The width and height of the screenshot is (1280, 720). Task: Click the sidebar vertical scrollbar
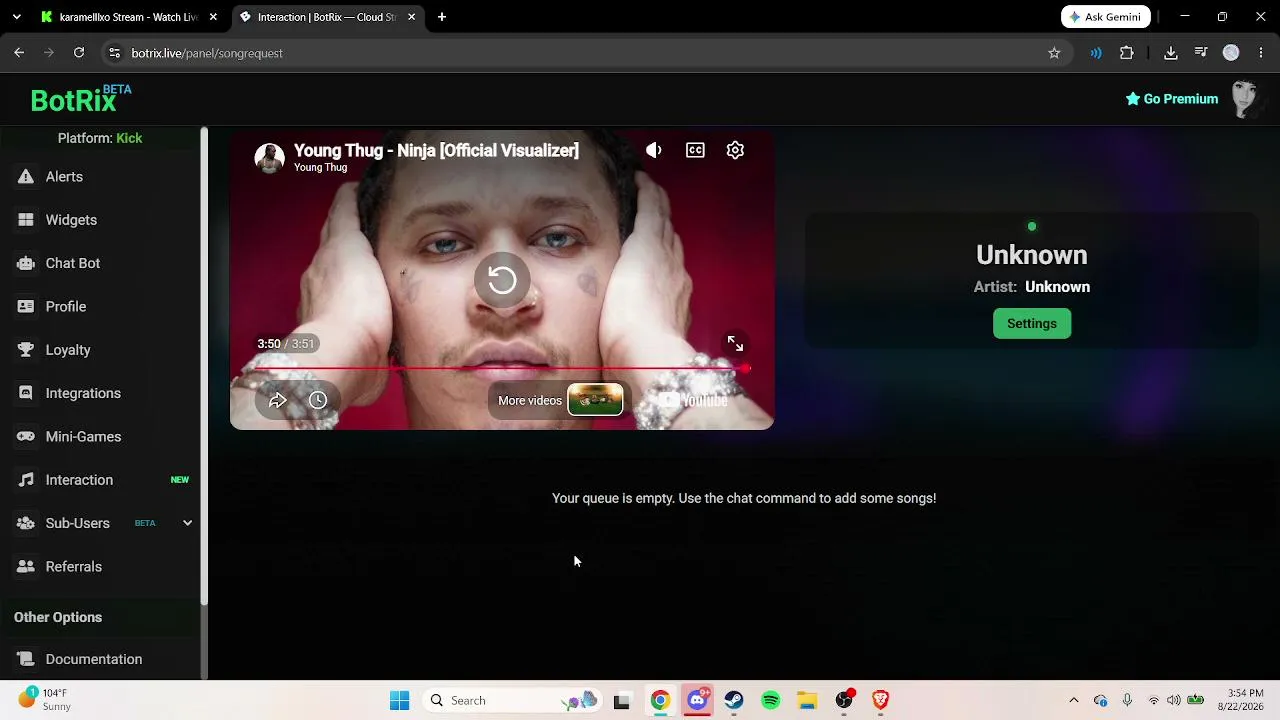[x=204, y=366]
